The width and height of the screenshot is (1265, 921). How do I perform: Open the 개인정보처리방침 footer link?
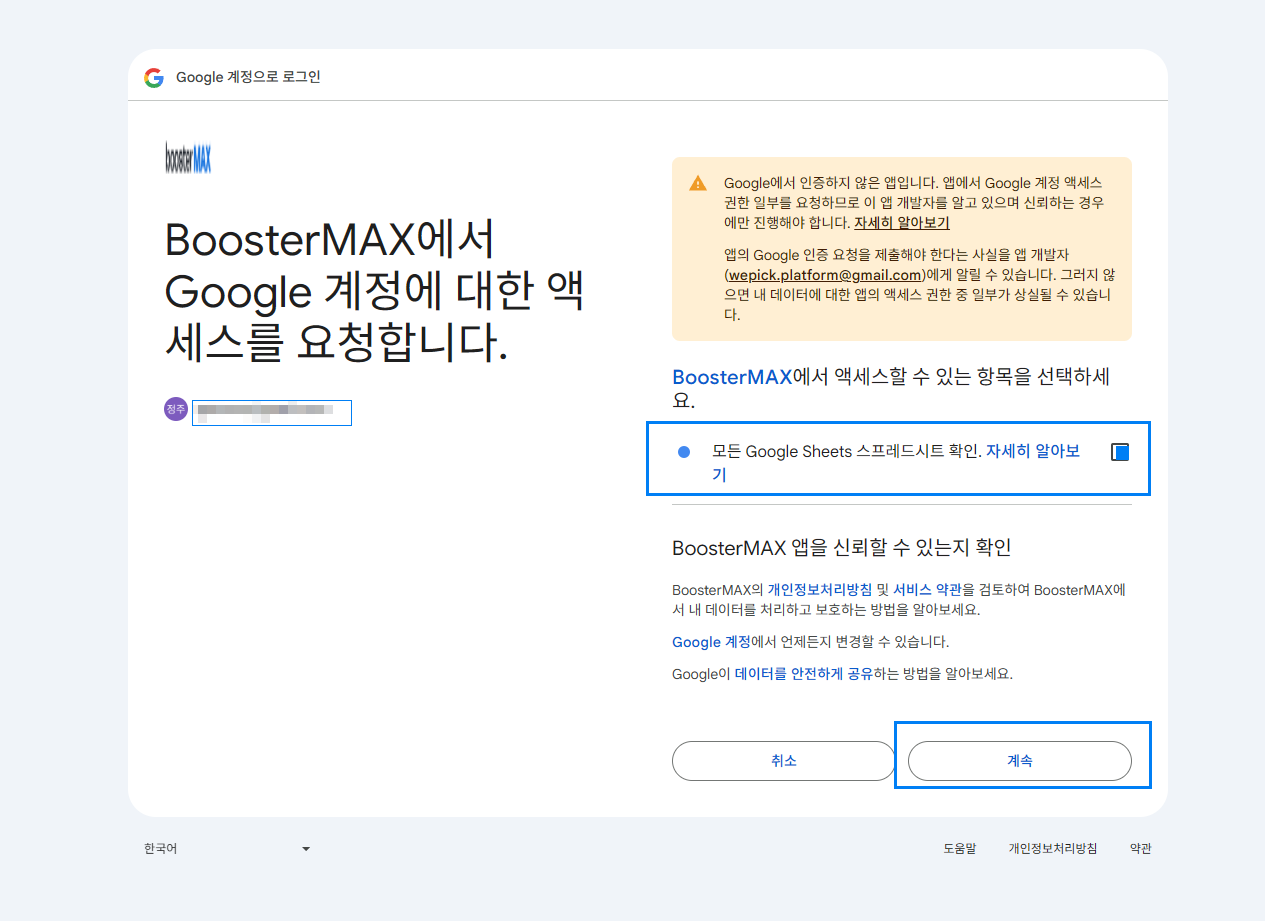1052,849
